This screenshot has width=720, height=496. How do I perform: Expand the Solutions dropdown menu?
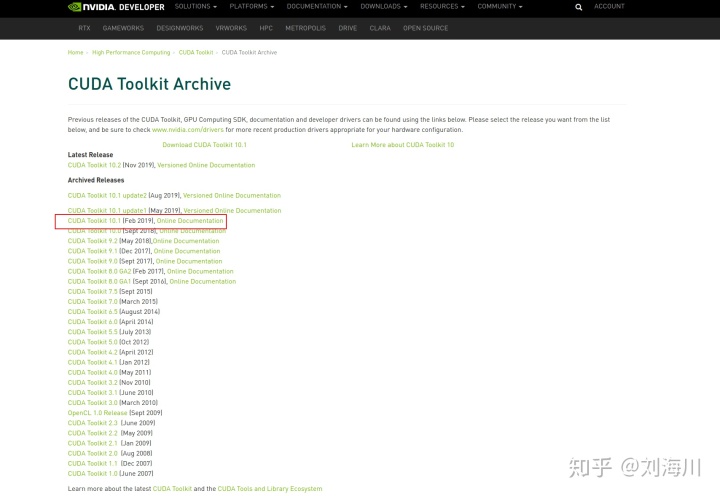pyautogui.click(x=196, y=6)
